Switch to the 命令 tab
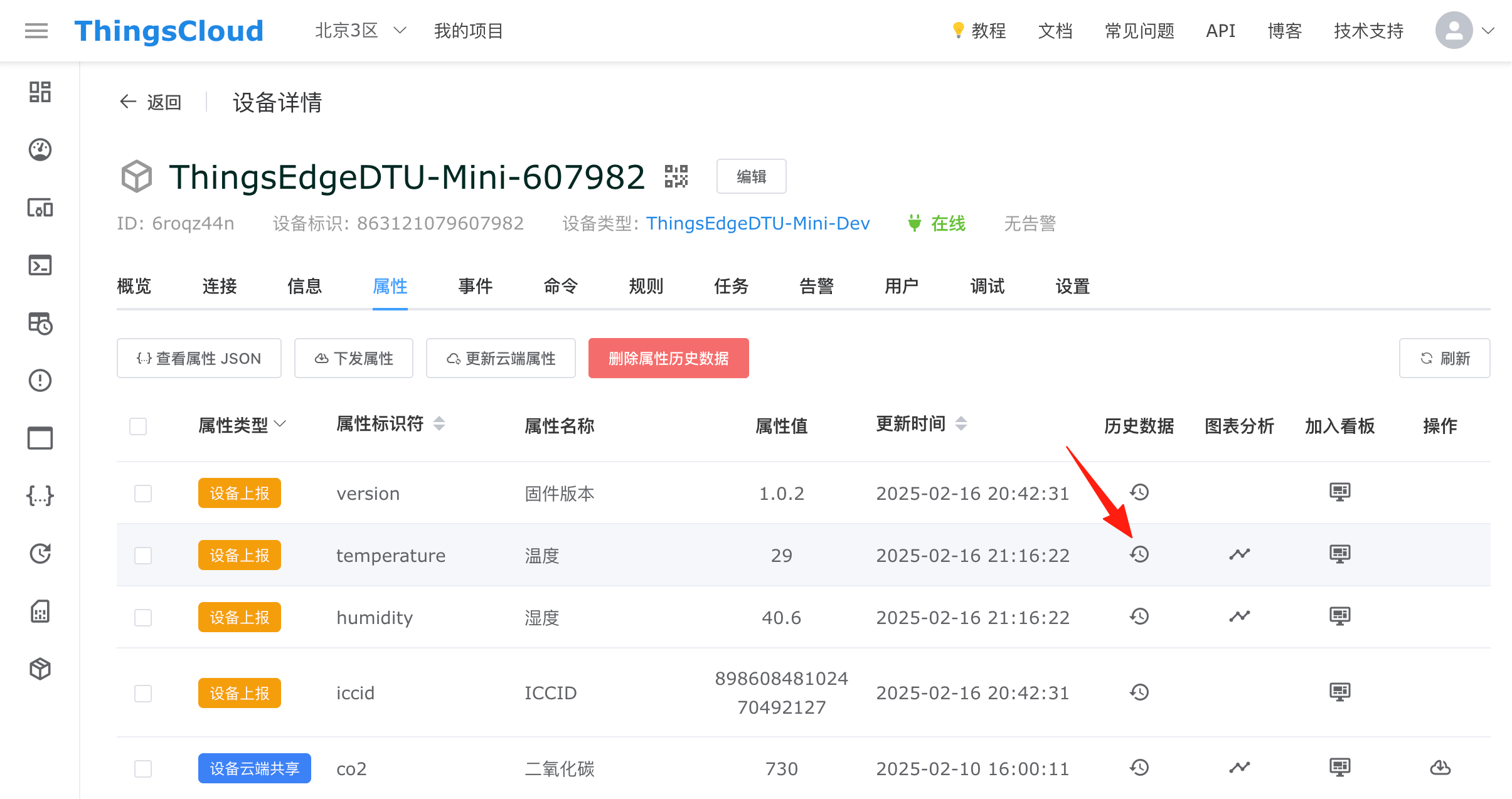The width and height of the screenshot is (1512, 799). (561, 287)
